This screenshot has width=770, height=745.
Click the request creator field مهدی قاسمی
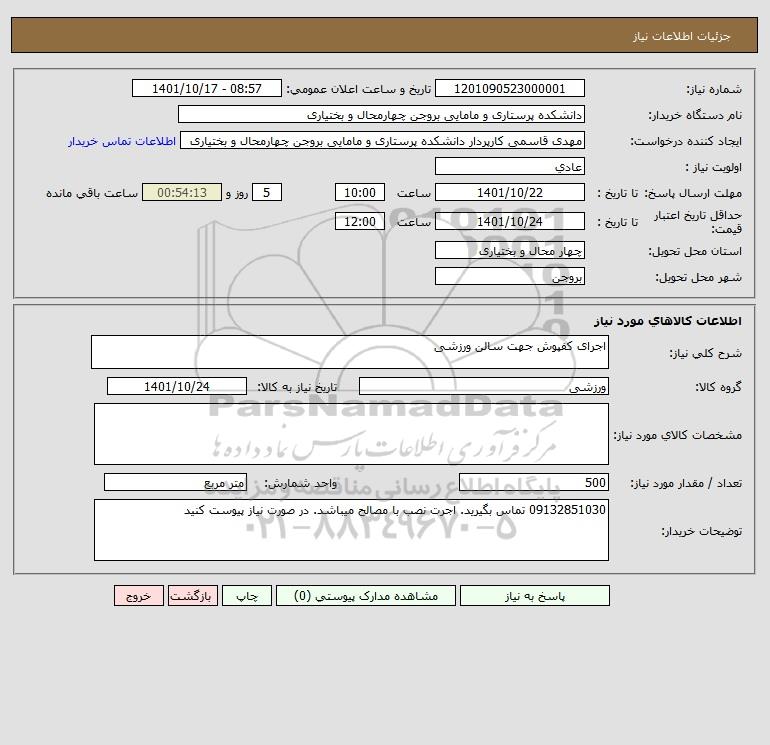383,140
